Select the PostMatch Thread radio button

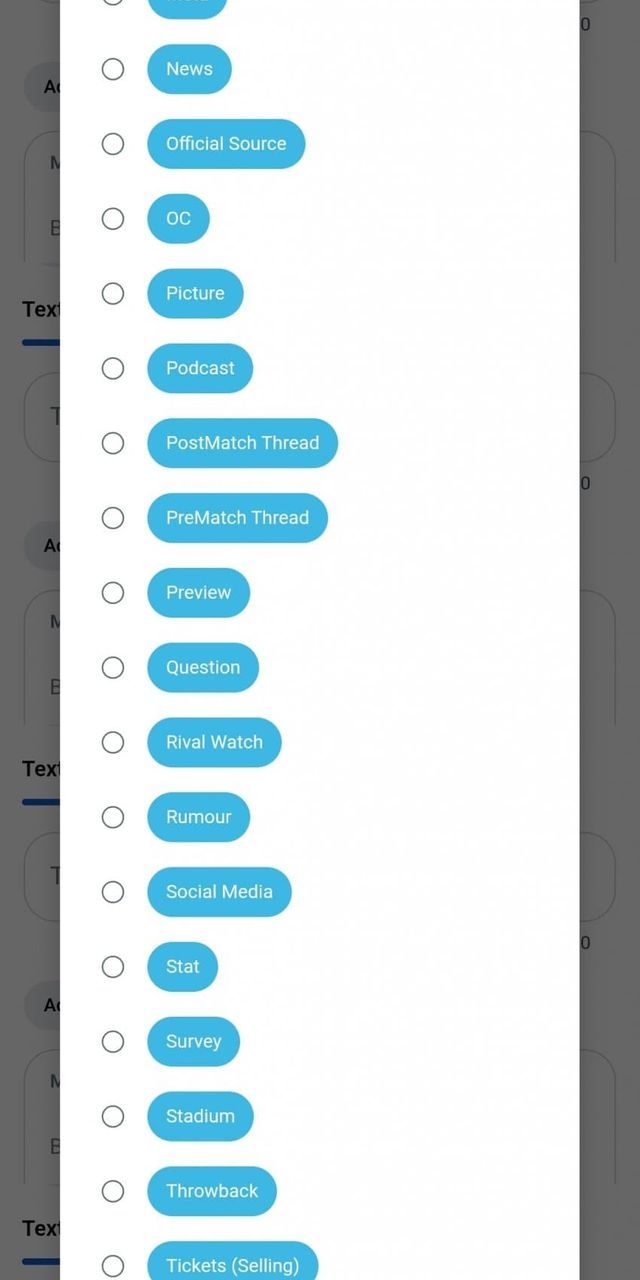tap(113, 443)
